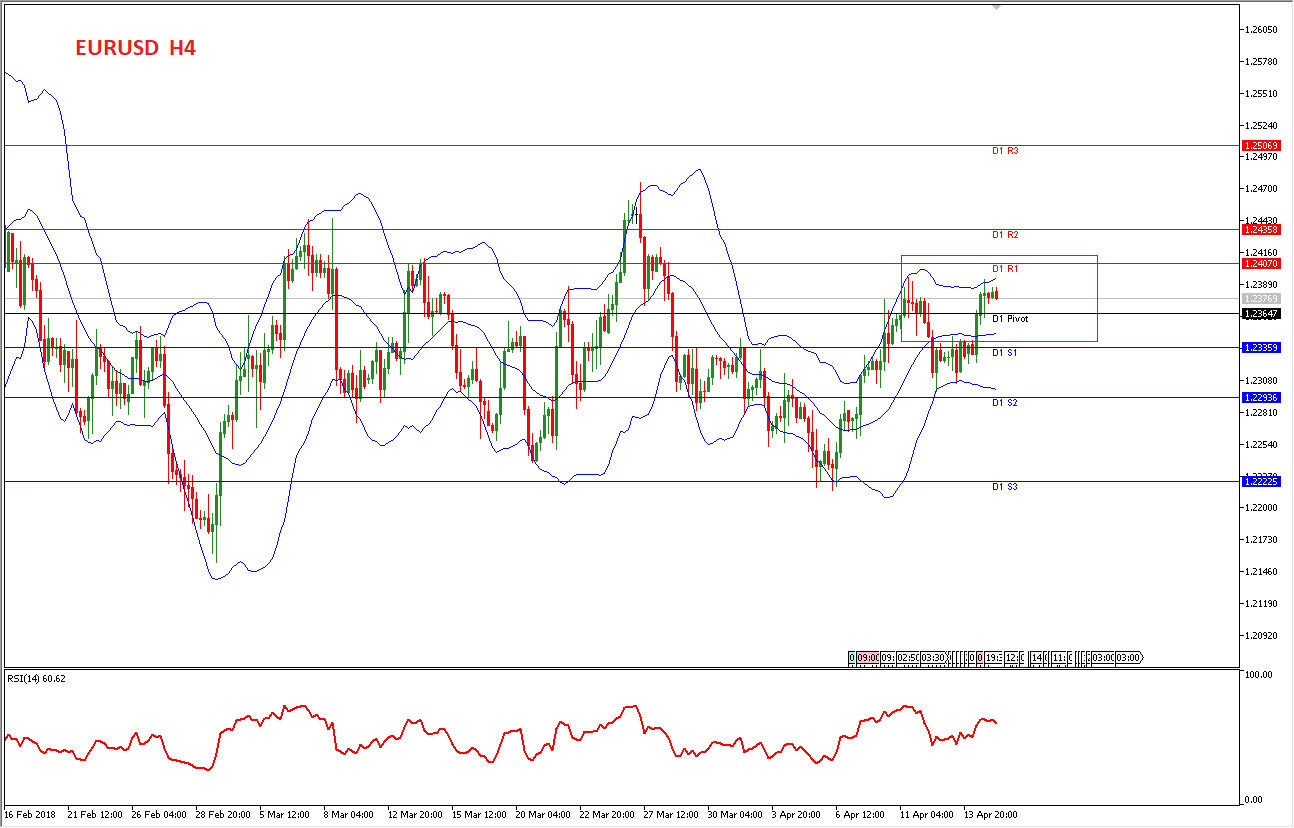
Task: Select the D1 R2 resistance label
Action: coord(1005,235)
